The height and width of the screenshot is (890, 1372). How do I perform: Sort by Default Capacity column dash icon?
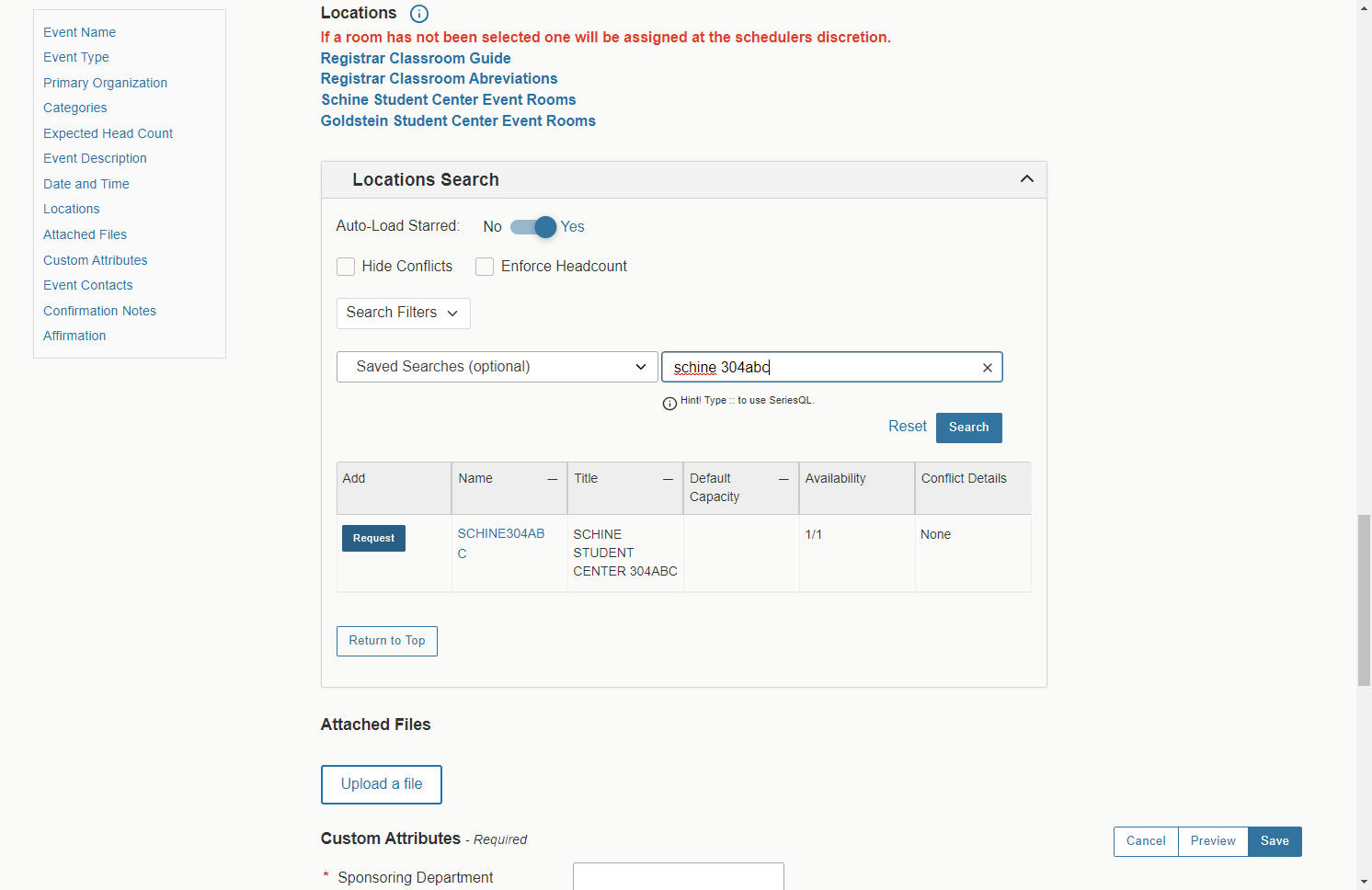coord(783,479)
